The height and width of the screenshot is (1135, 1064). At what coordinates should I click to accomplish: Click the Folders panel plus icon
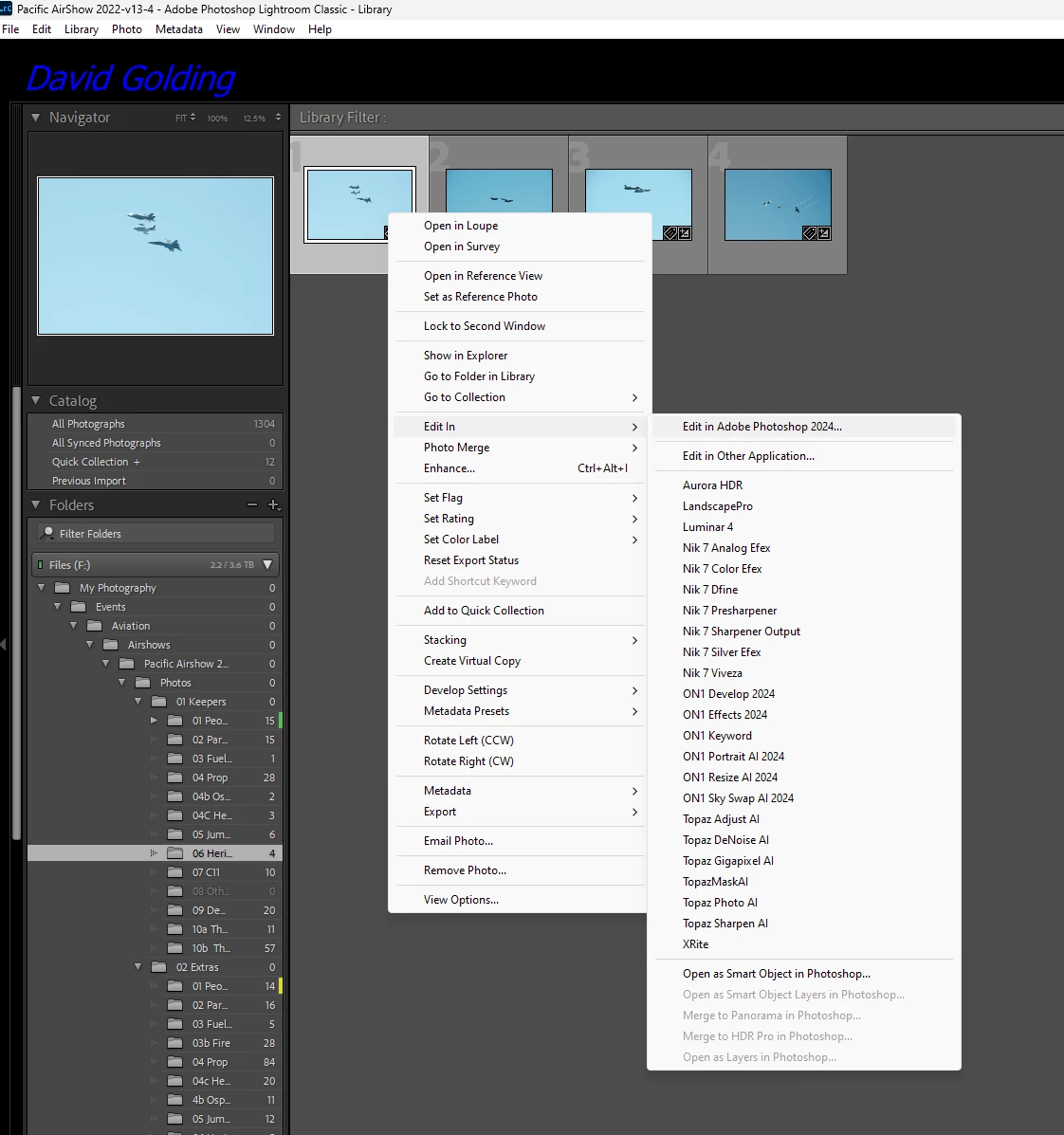(x=274, y=504)
